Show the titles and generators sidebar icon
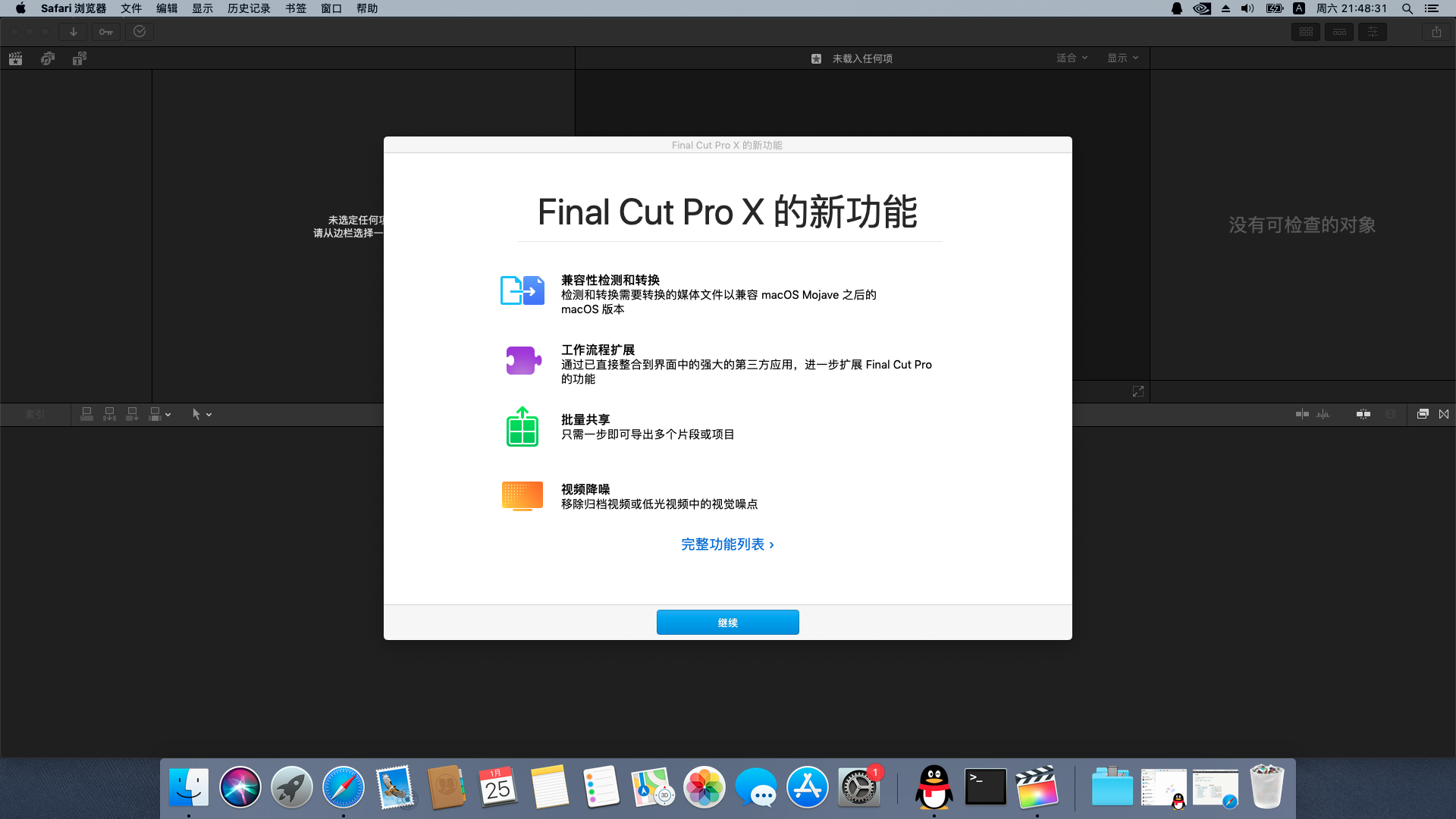Viewport: 1456px width, 819px height. (80, 58)
